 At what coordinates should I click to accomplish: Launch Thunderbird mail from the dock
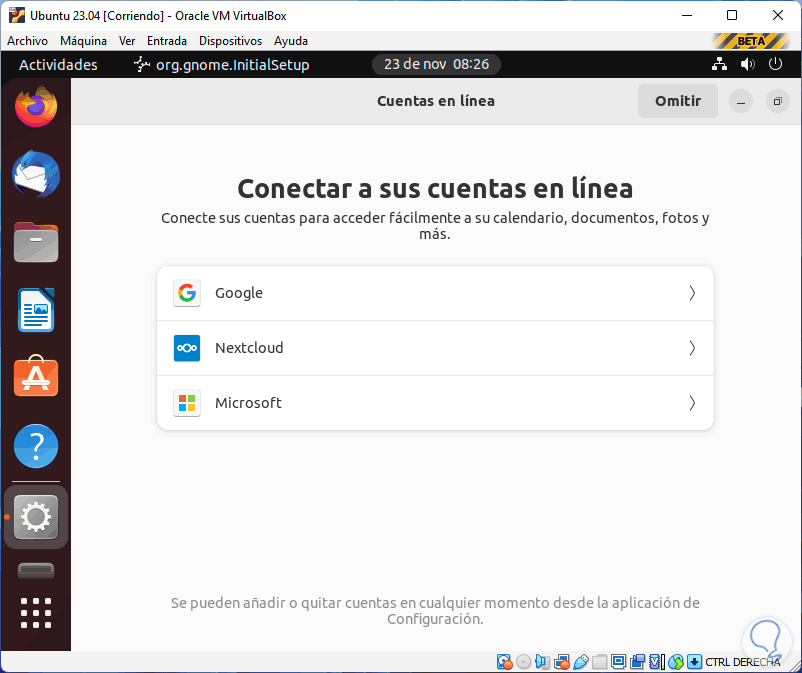click(36, 174)
